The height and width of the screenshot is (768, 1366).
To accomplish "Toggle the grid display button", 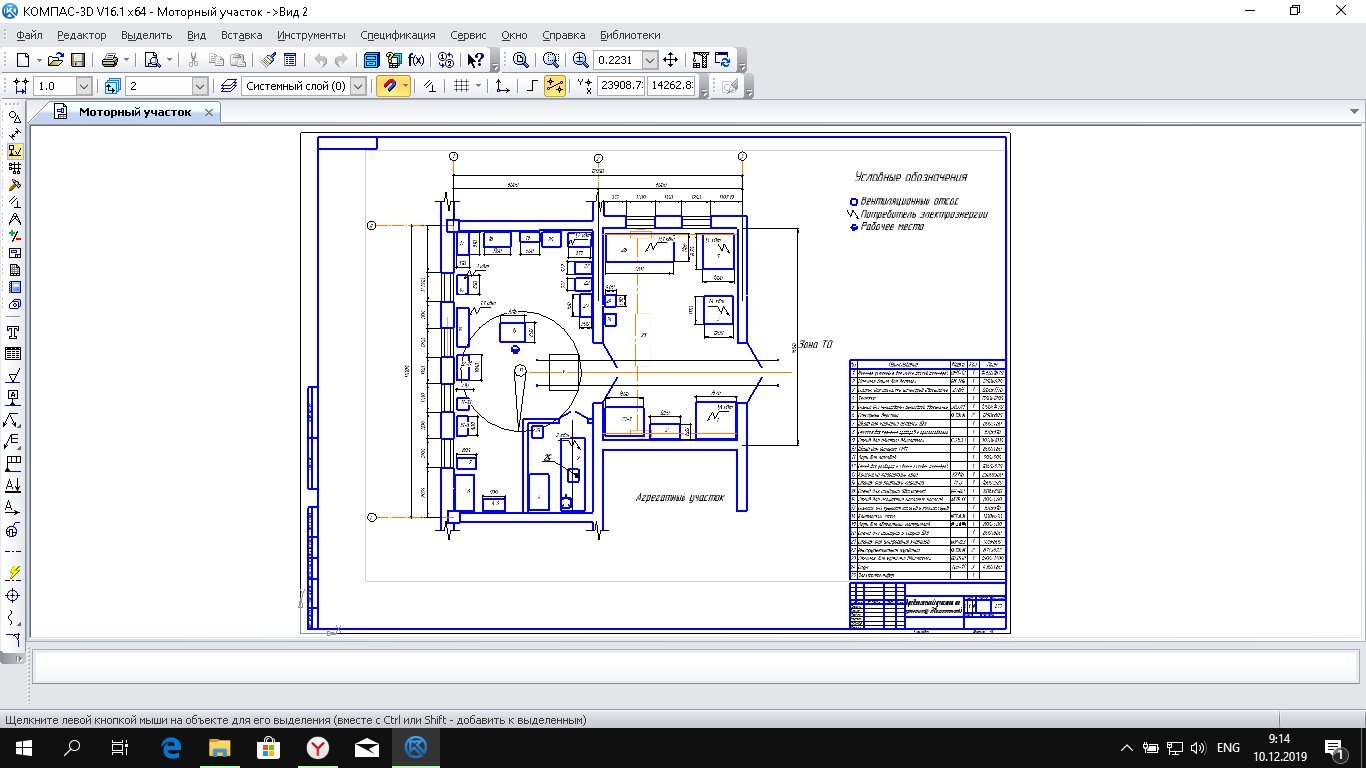I will click(x=461, y=86).
